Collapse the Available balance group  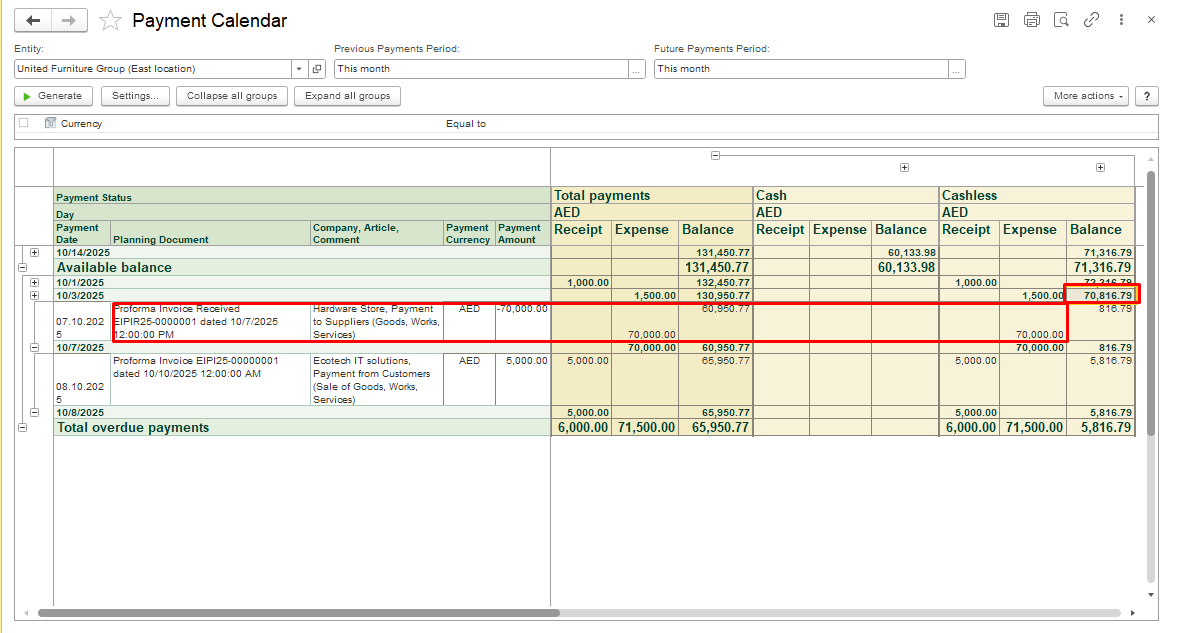23,268
